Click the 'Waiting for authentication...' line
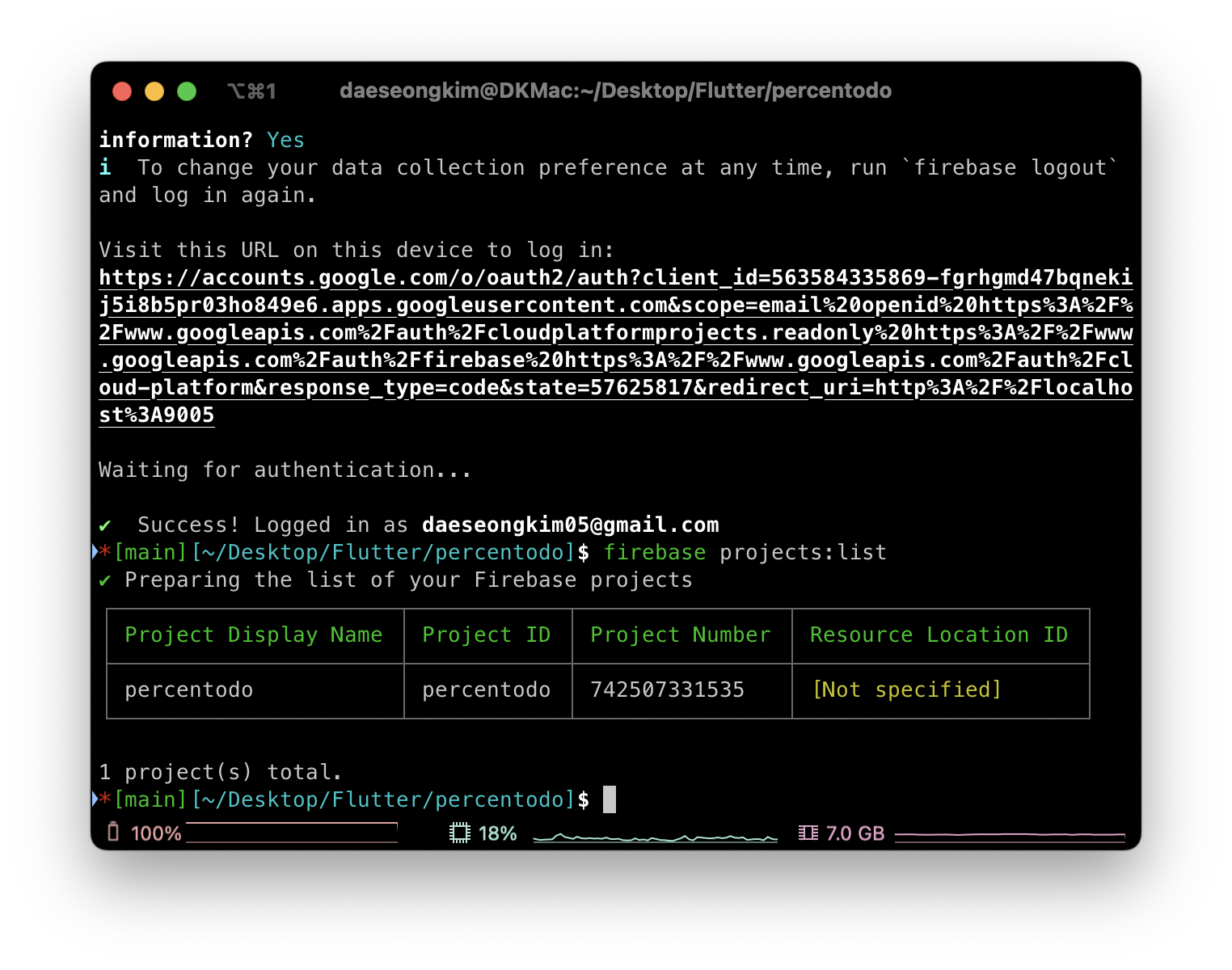The width and height of the screenshot is (1232, 970). click(285, 470)
